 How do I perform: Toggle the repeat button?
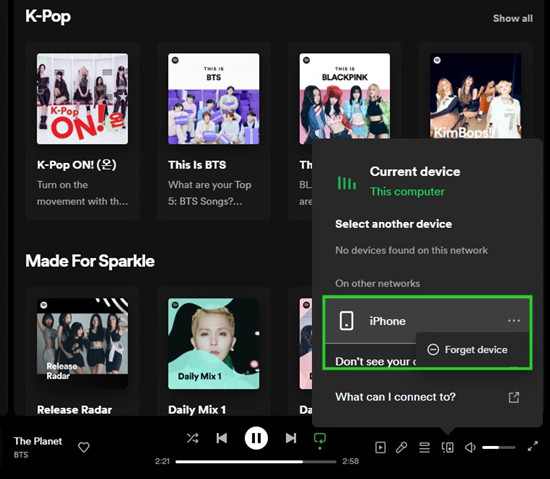(320, 440)
